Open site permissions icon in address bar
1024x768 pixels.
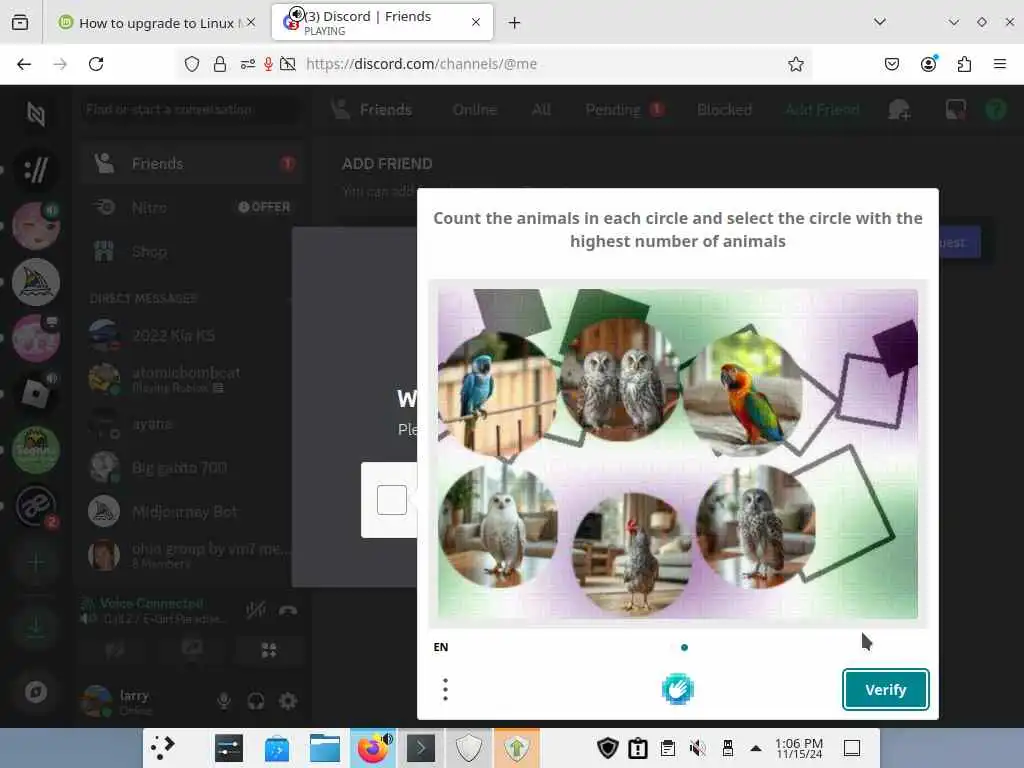click(248, 64)
